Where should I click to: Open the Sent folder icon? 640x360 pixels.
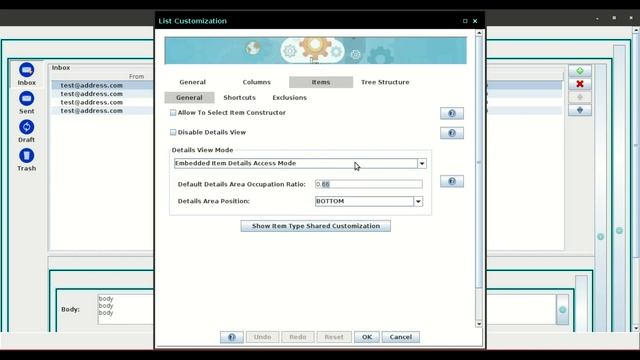click(27, 99)
